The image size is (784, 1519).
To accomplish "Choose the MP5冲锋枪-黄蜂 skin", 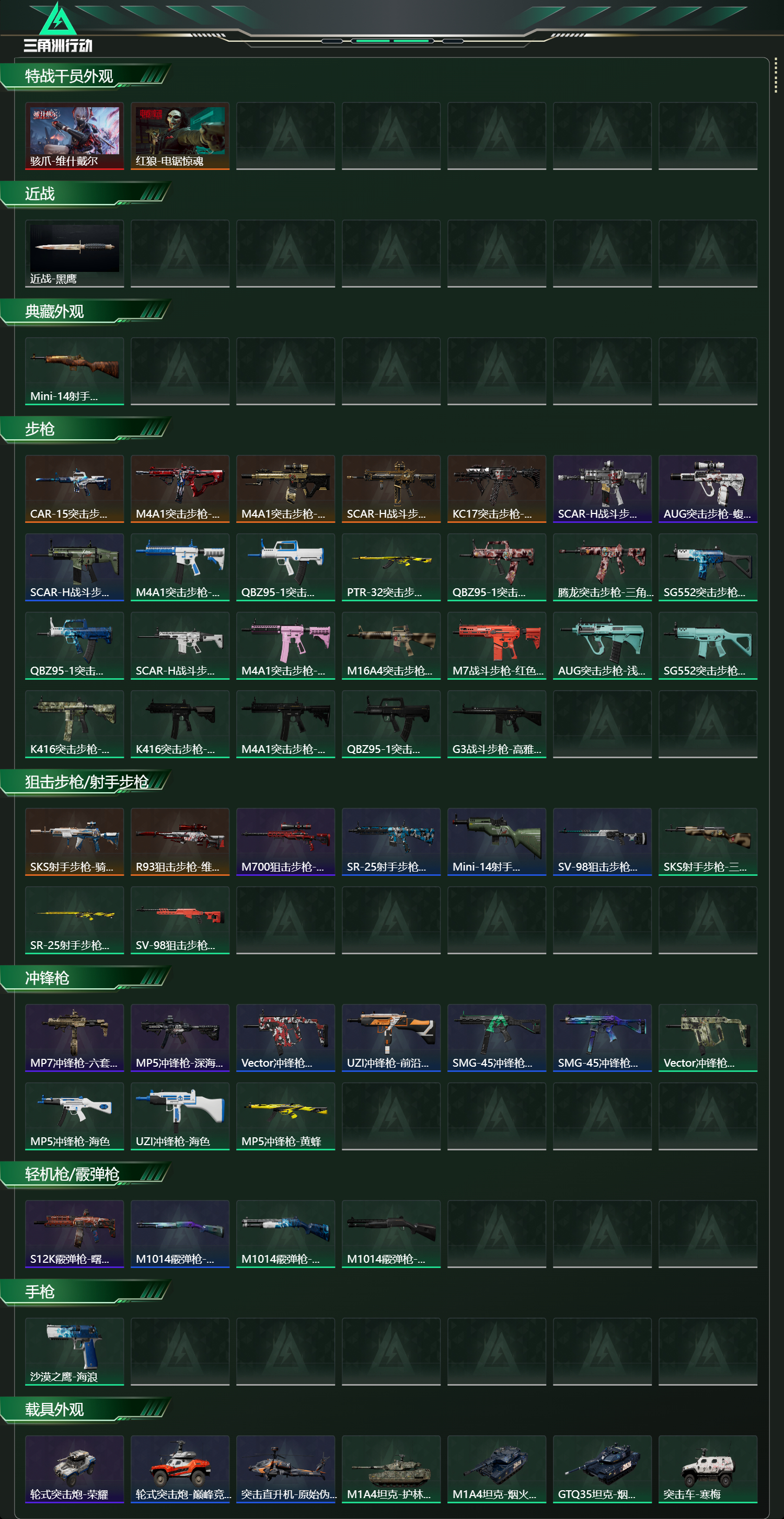I will [x=285, y=1116].
